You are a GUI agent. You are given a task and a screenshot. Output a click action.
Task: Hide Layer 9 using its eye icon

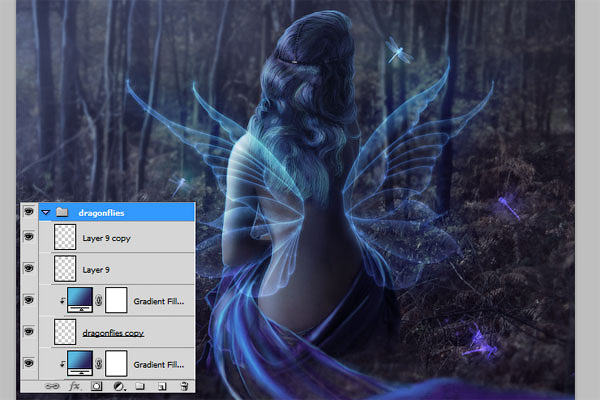point(29,268)
